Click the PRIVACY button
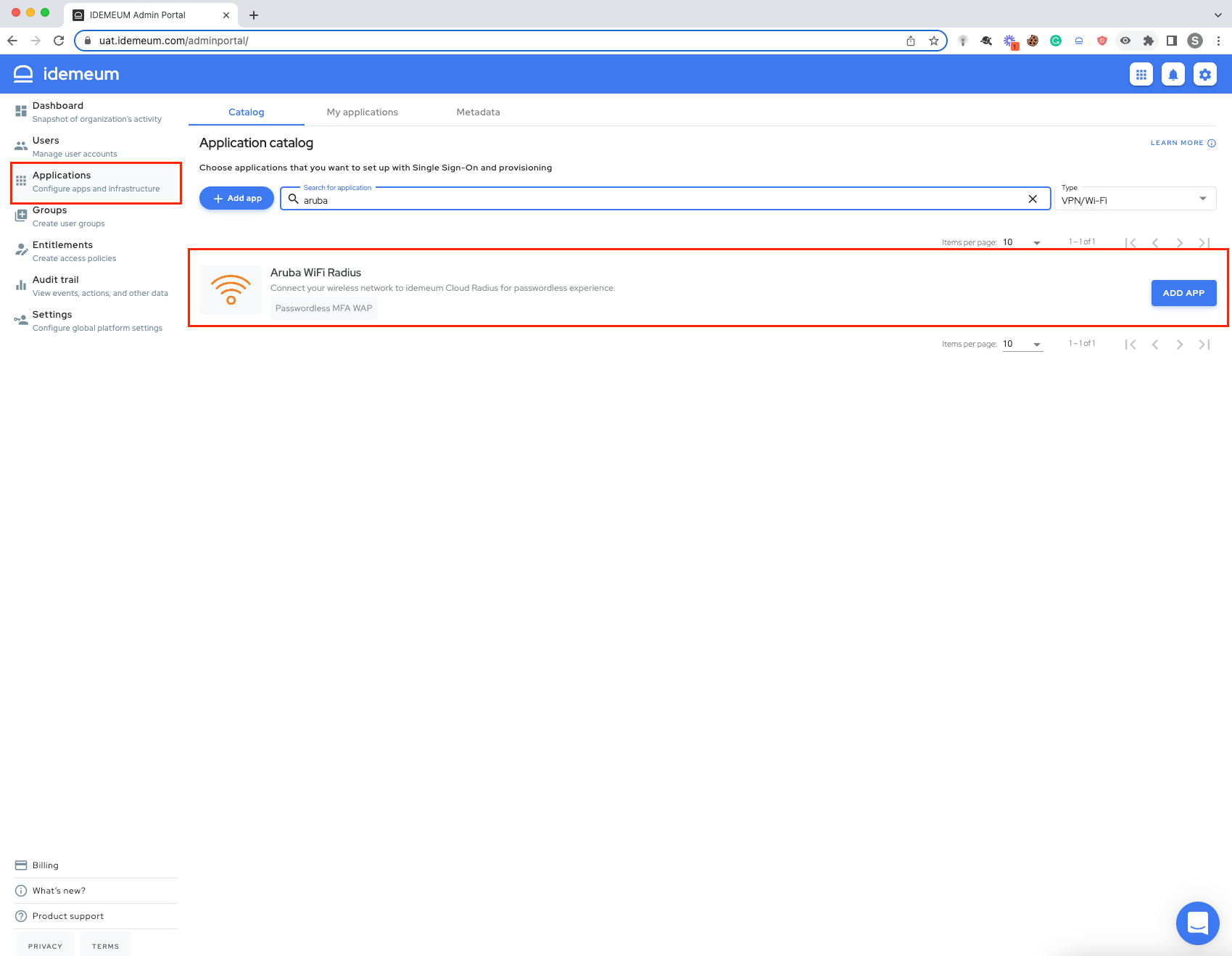1232x956 pixels. (46, 946)
